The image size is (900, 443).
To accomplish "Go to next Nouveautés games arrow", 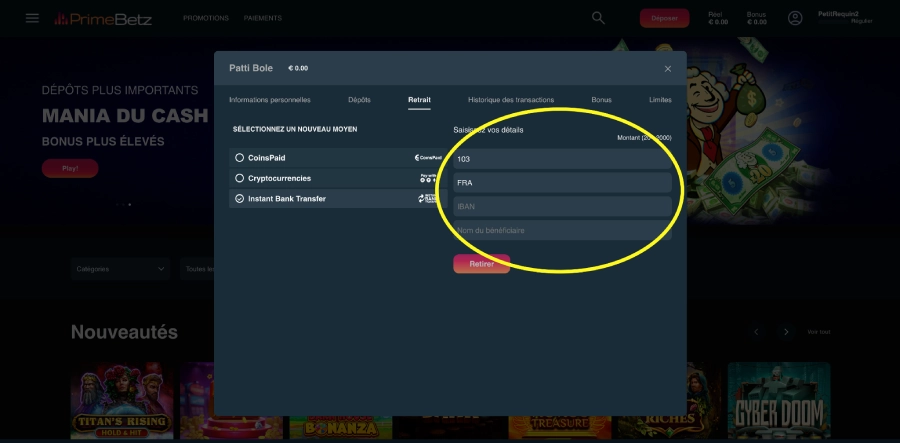I will (x=786, y=332).
